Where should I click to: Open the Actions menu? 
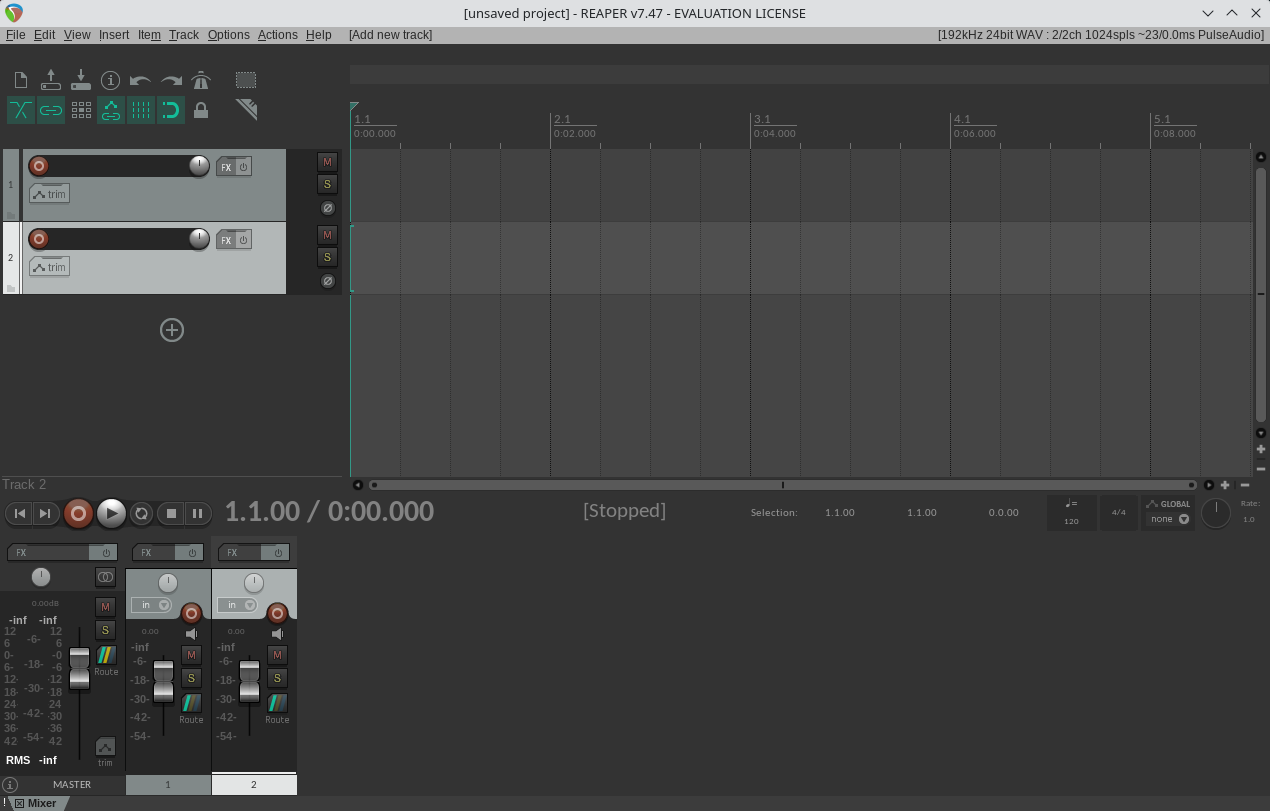click(x=278, y=34)
